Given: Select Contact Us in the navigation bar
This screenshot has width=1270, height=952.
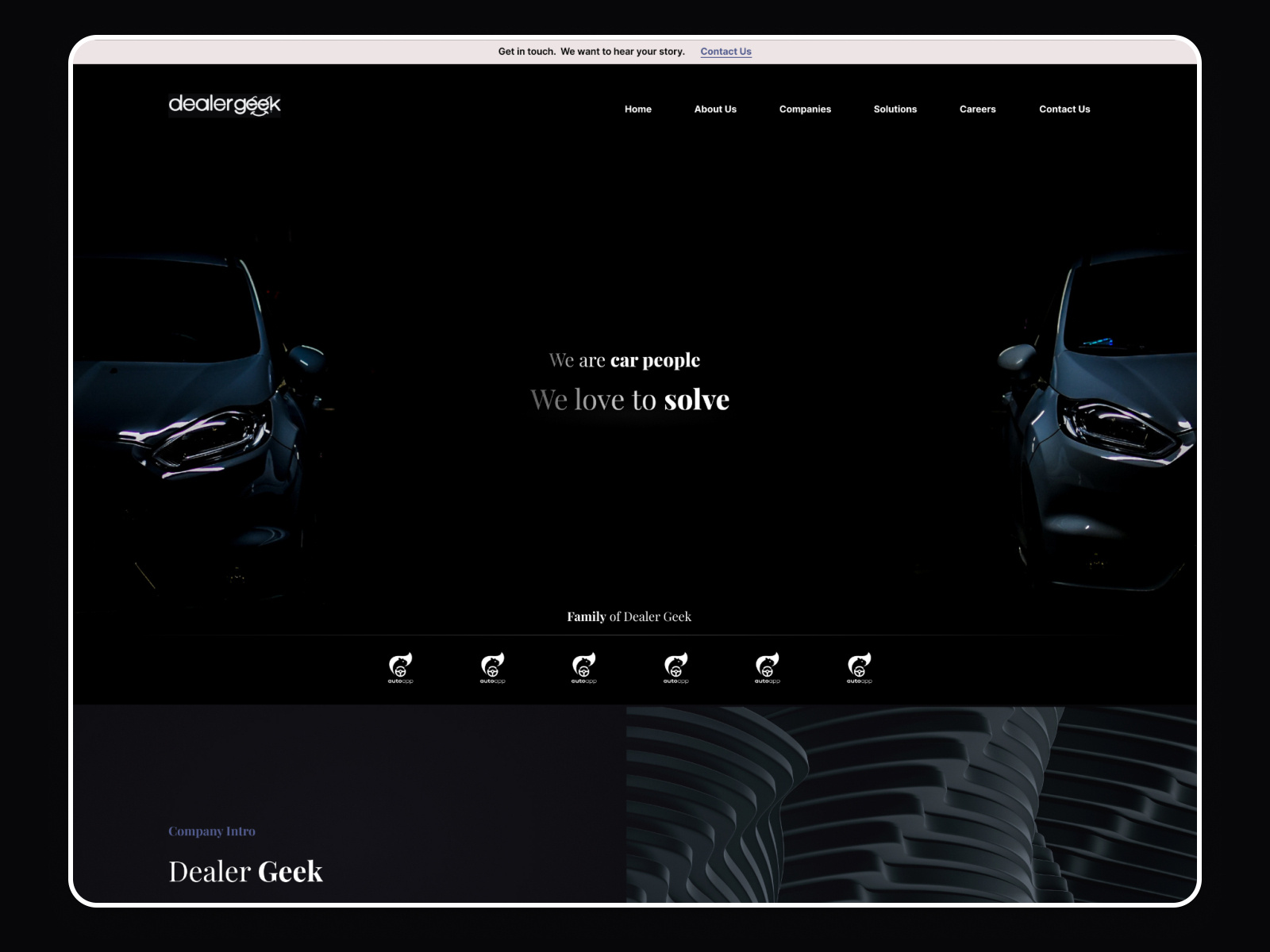Looking at the screenshot, I should [1064, 109].
